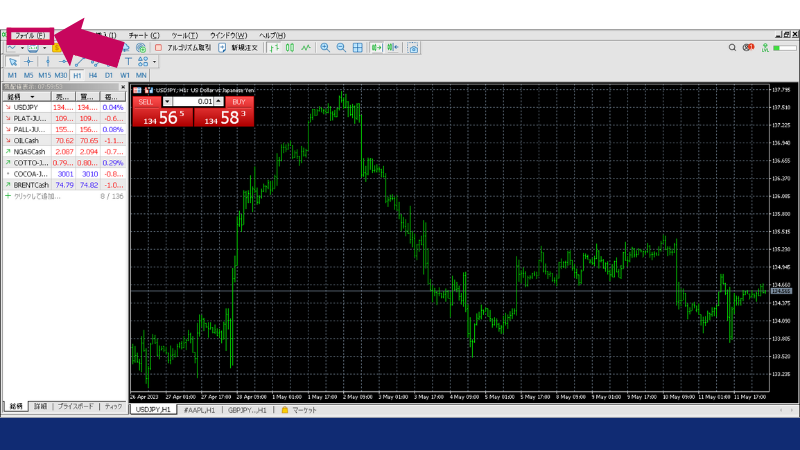Select the H4 timeframe button
The width and height of the screenshot is (800, 450).
coord(93,75)
